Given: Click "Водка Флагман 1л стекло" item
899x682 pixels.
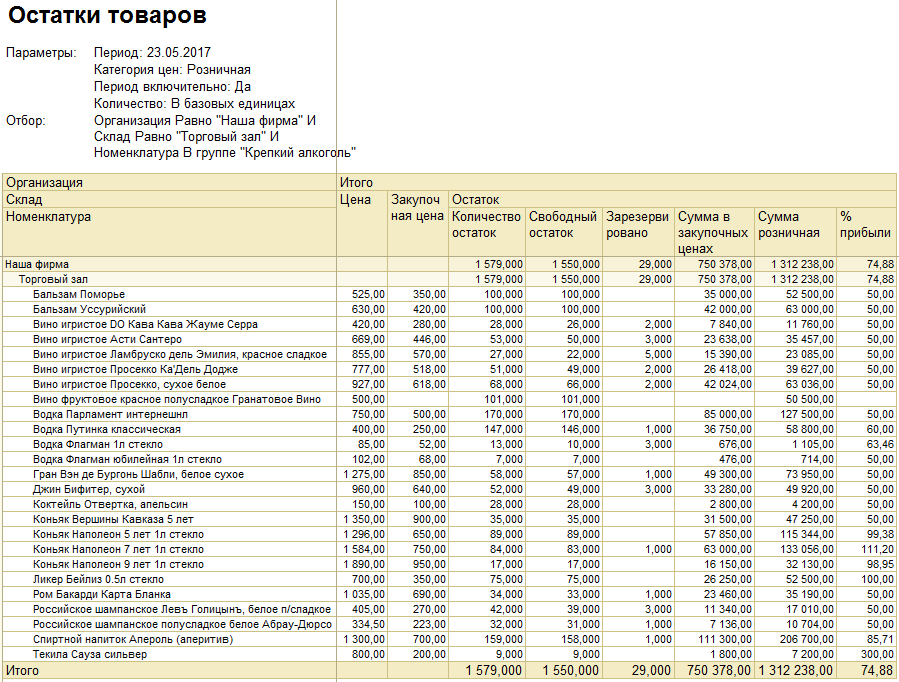Looking at the screenshot, I should (x=98, y=444).
